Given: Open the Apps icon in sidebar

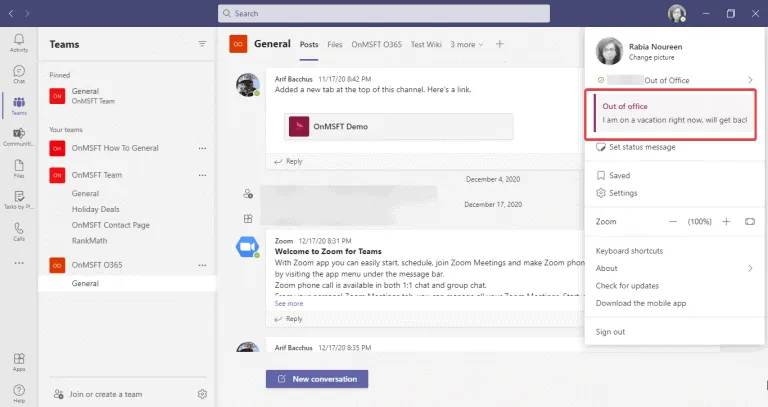Looking at the screenshot, I should point(18,359).
